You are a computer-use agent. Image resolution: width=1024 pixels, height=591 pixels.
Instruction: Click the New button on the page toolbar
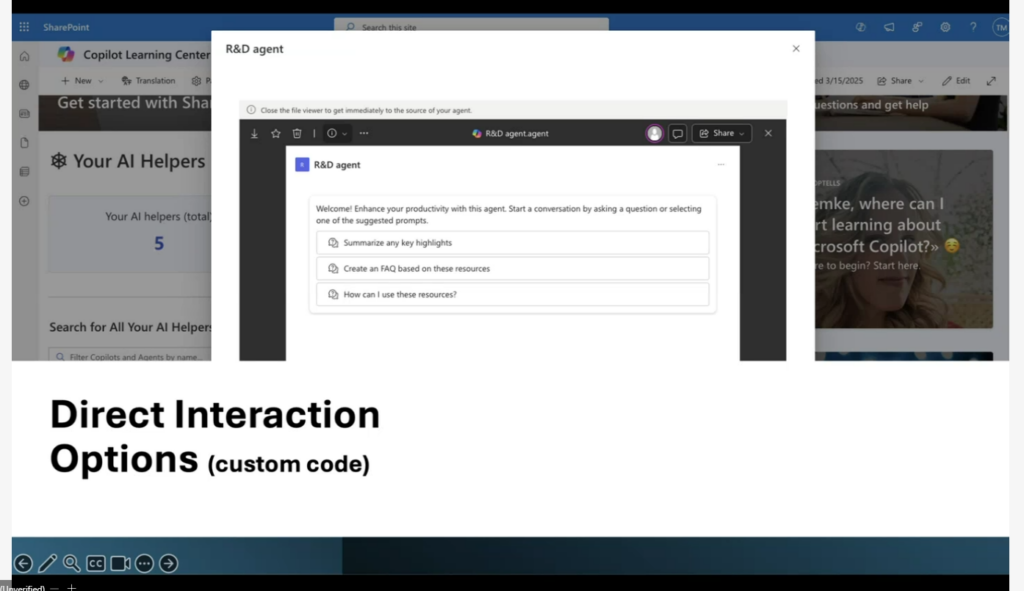(76, 80)
